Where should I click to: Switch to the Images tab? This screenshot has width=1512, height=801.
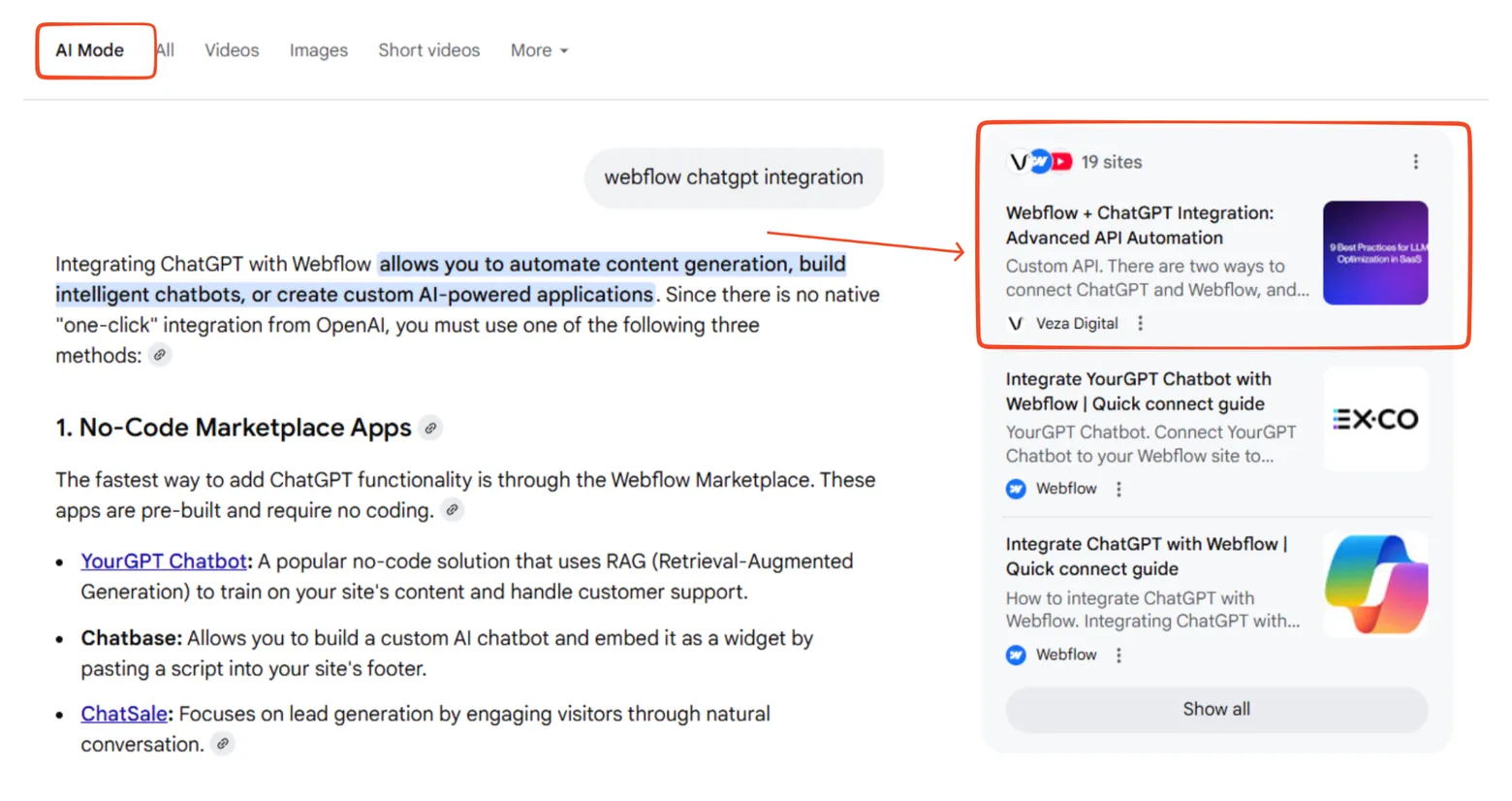click(x=318, y=50)
